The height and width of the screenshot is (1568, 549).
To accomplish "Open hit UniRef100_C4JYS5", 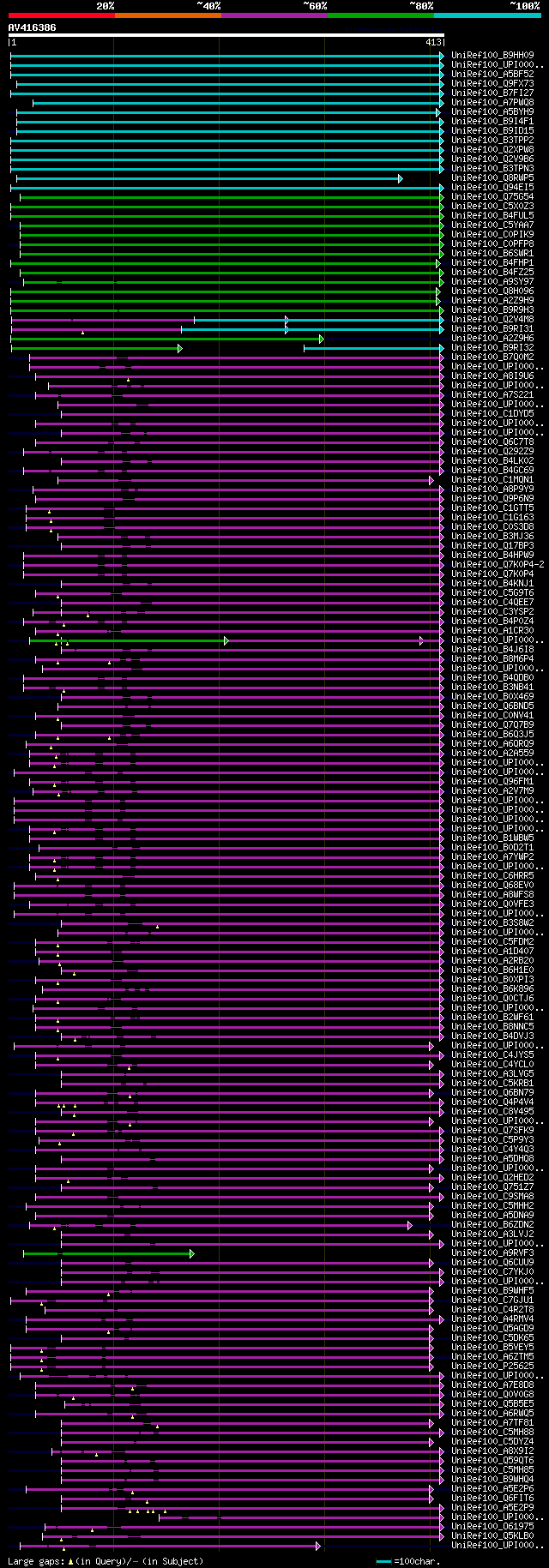I will (x=492, y=1055).
